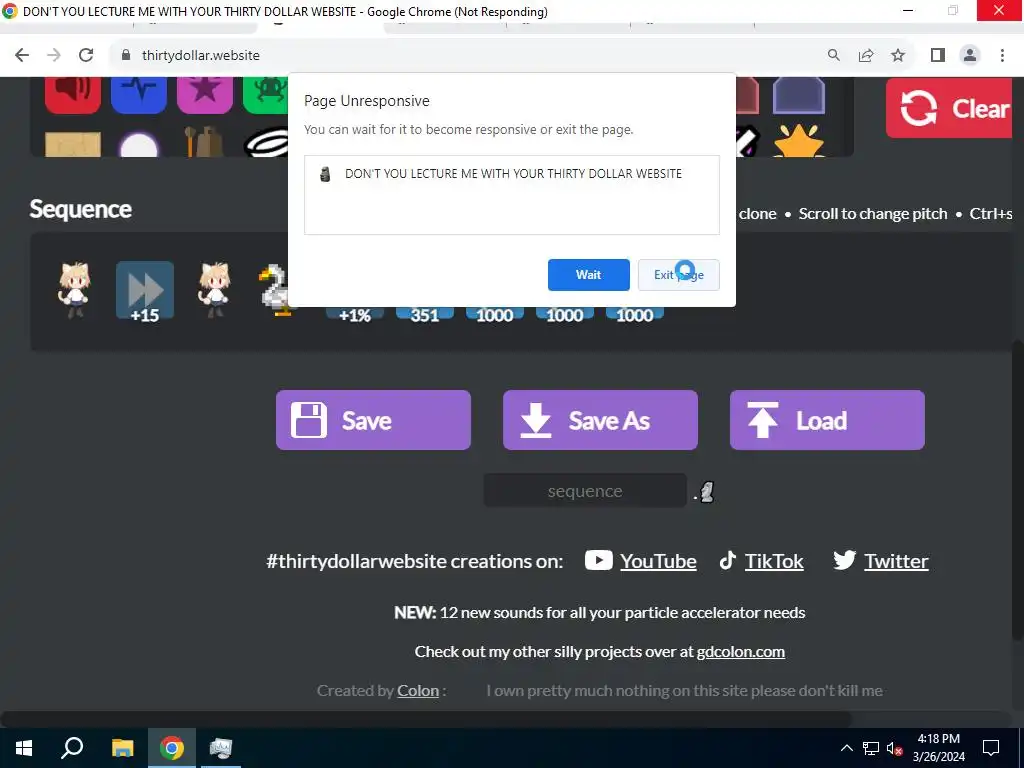Click the moai icon beside the file name field
The width and height of the screenshot is (1024, 768).
[707, 492]
